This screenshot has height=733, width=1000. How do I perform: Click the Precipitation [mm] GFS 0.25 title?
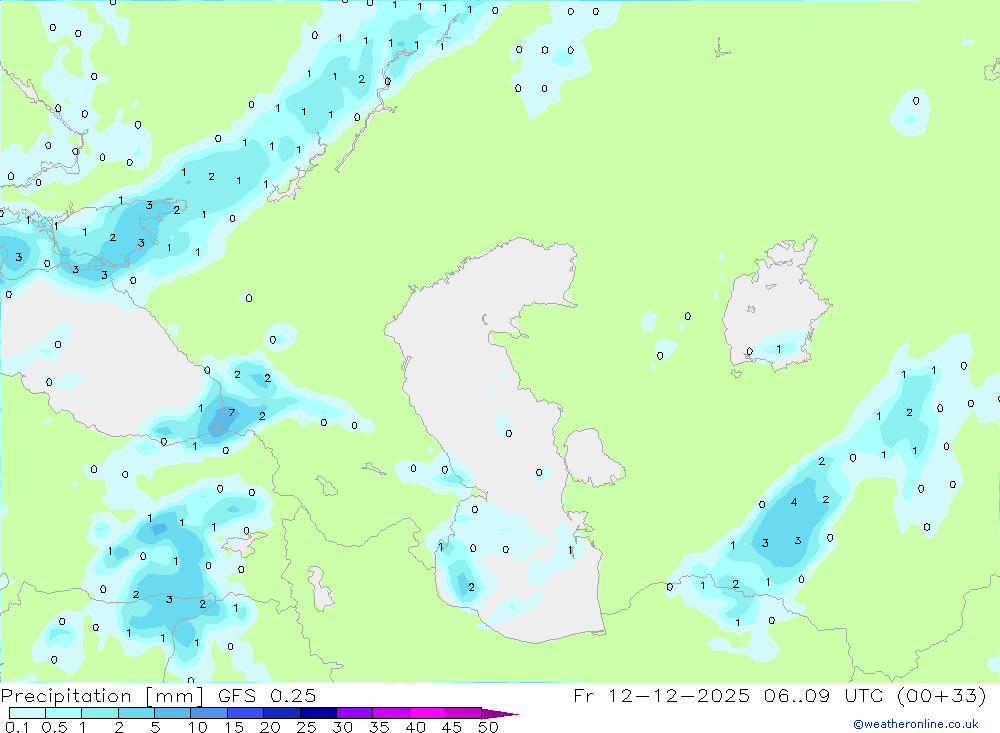[158, 695]
